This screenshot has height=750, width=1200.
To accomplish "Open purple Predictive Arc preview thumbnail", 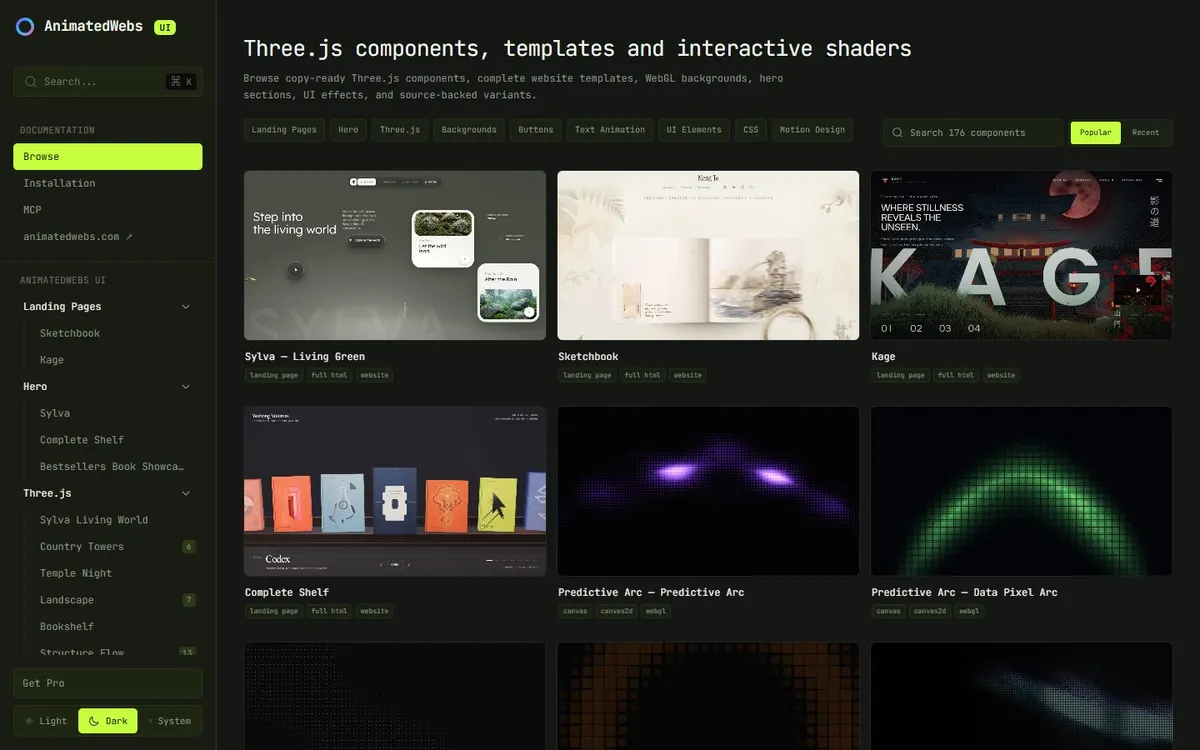I will tap(708, 491).
